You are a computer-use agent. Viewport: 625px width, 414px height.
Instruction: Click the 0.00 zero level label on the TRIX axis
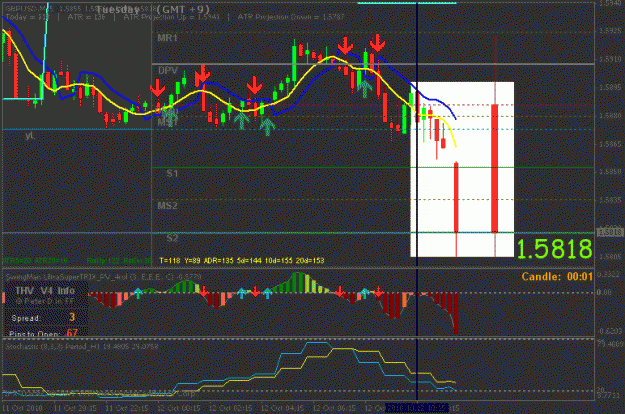tap(604, 292)
